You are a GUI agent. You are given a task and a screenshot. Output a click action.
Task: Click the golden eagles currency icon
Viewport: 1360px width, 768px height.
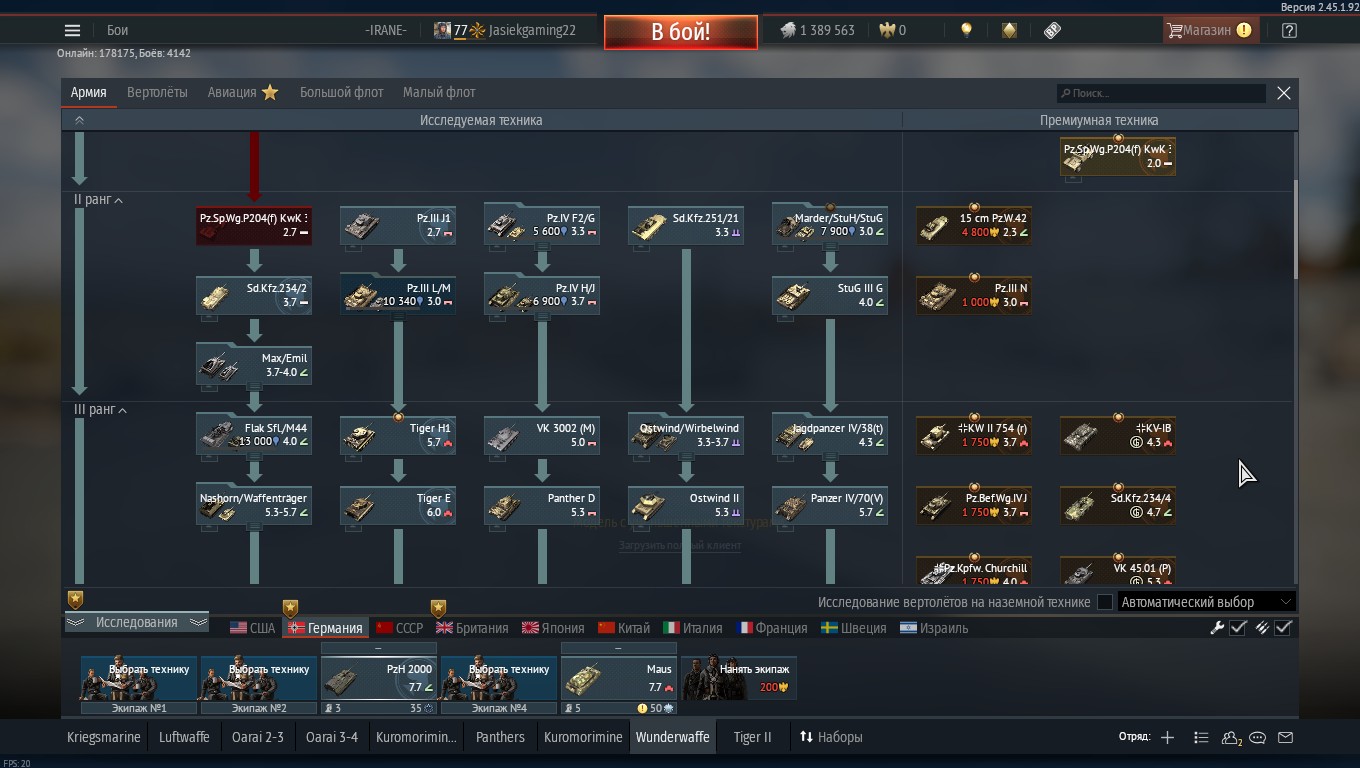coord(886,30)
